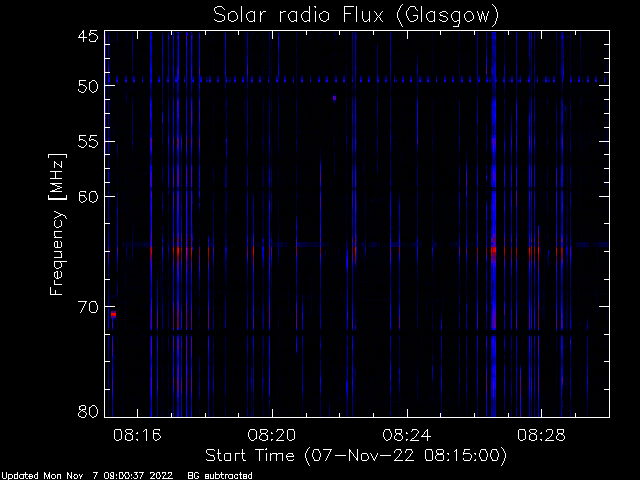Viewport: 640px width, 480px height.
Task: Click the time tick label 08:28
Action: pos(541,435)
